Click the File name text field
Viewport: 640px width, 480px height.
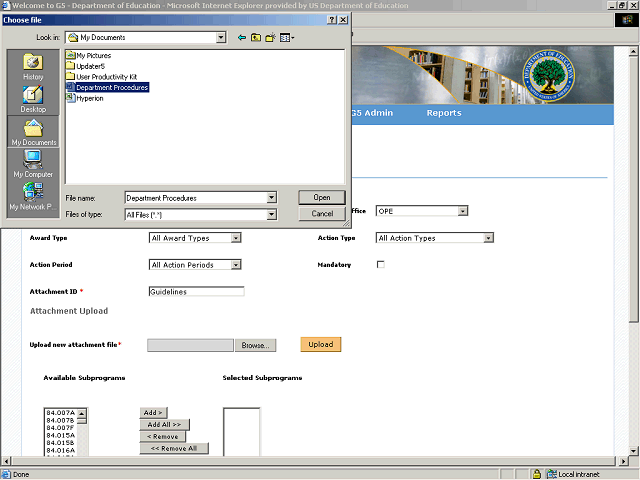[196, 198]
